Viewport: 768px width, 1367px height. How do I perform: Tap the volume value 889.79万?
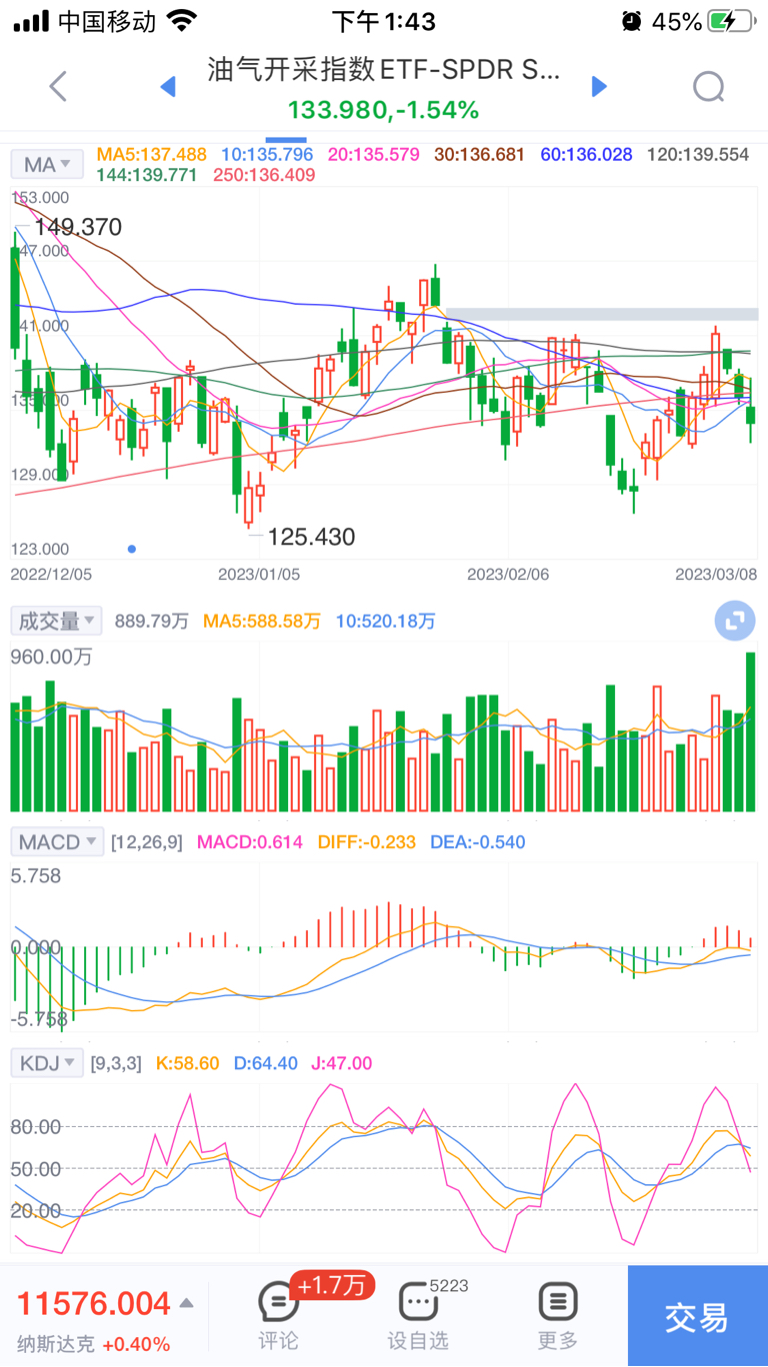151,621
